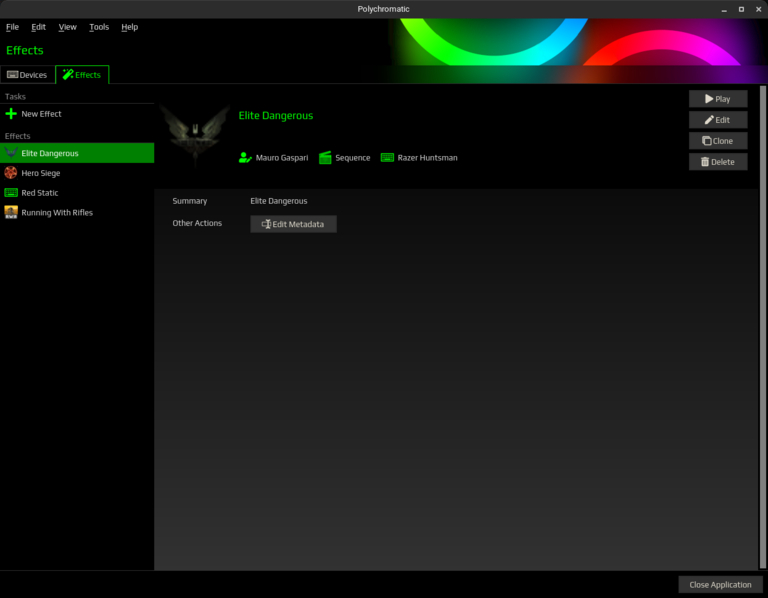The width and height of the screenshot is (768, 598).
Task: Click the Razer Huntsman keyboard icon
Action: pyautogui.click(x=387, y=158)
